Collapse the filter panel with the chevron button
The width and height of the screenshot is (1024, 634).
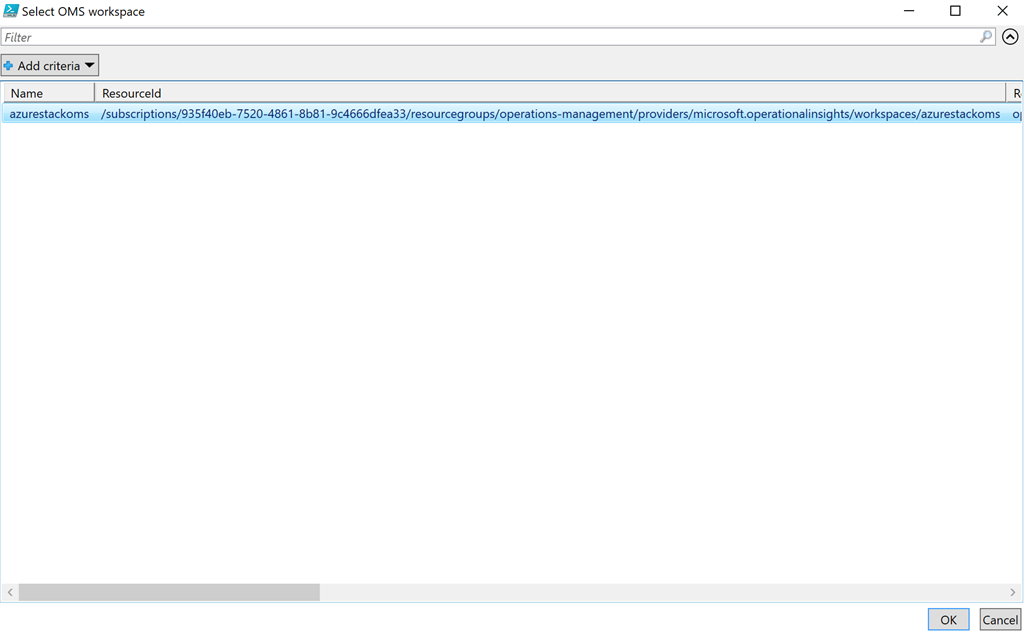click(x=1010, y=37)
